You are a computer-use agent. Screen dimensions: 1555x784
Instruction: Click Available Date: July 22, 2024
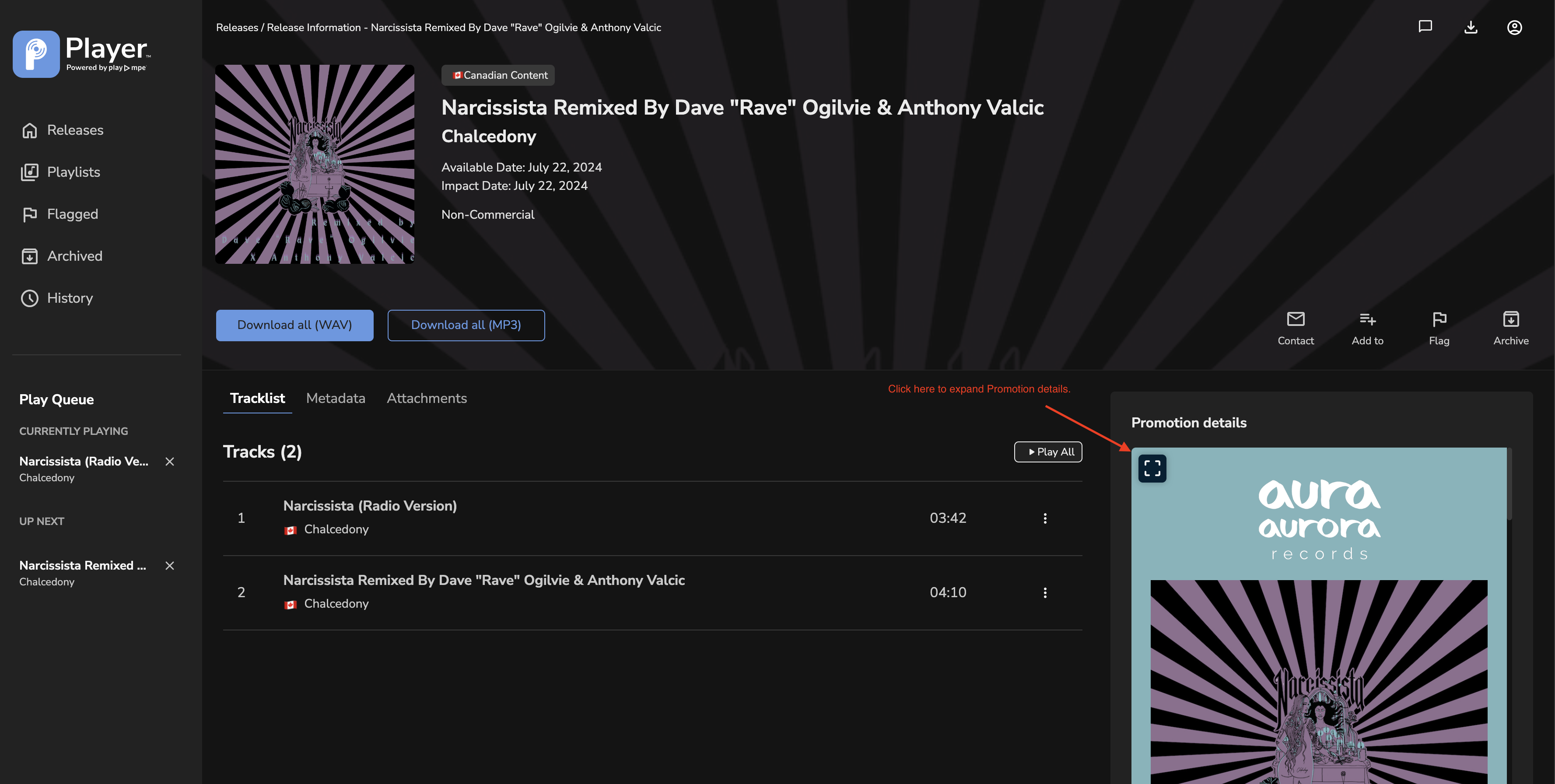(522, 167)
